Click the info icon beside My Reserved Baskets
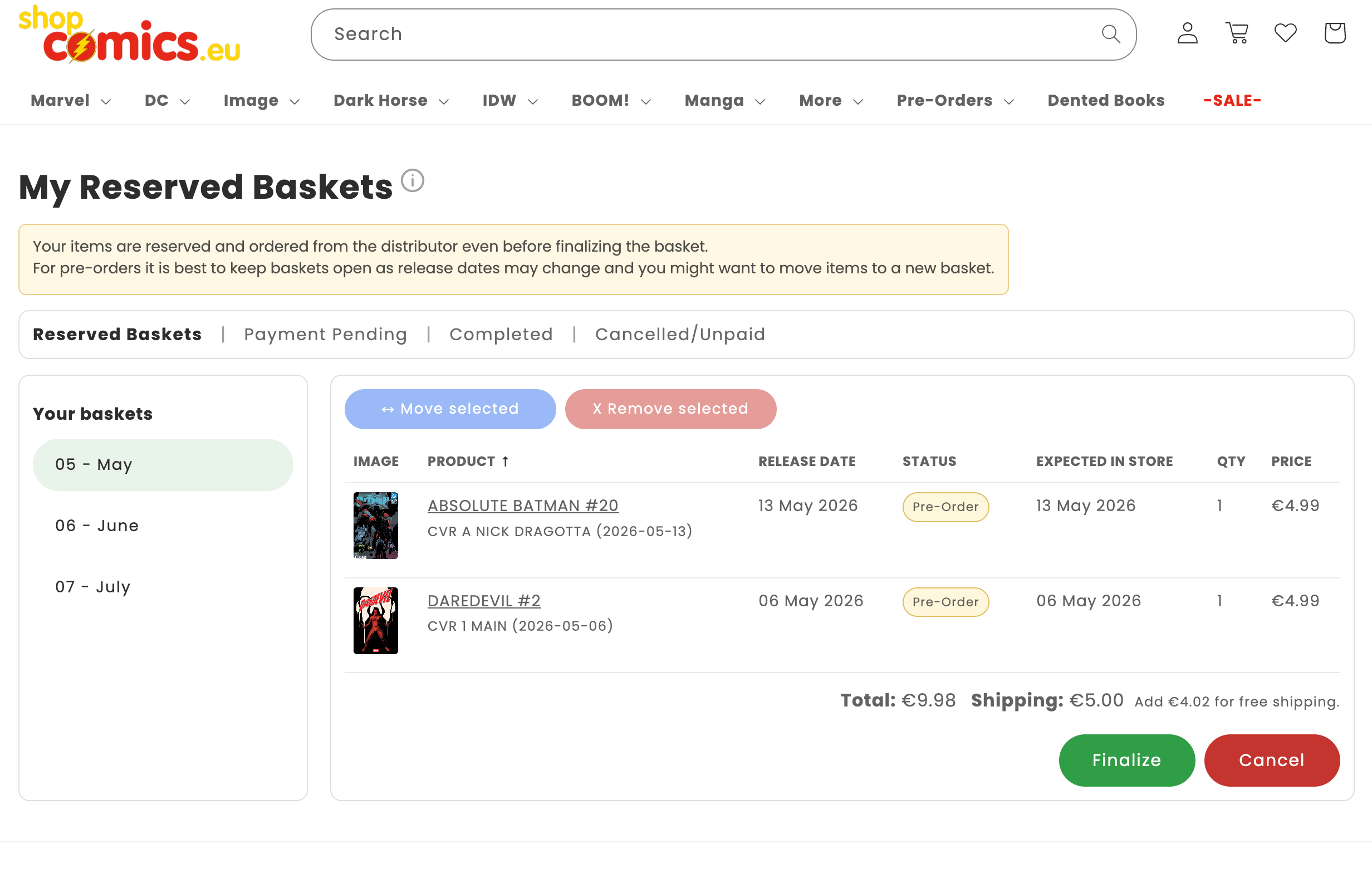Image resolution: width=1372 pixels, height=893 pixels. 412,180
